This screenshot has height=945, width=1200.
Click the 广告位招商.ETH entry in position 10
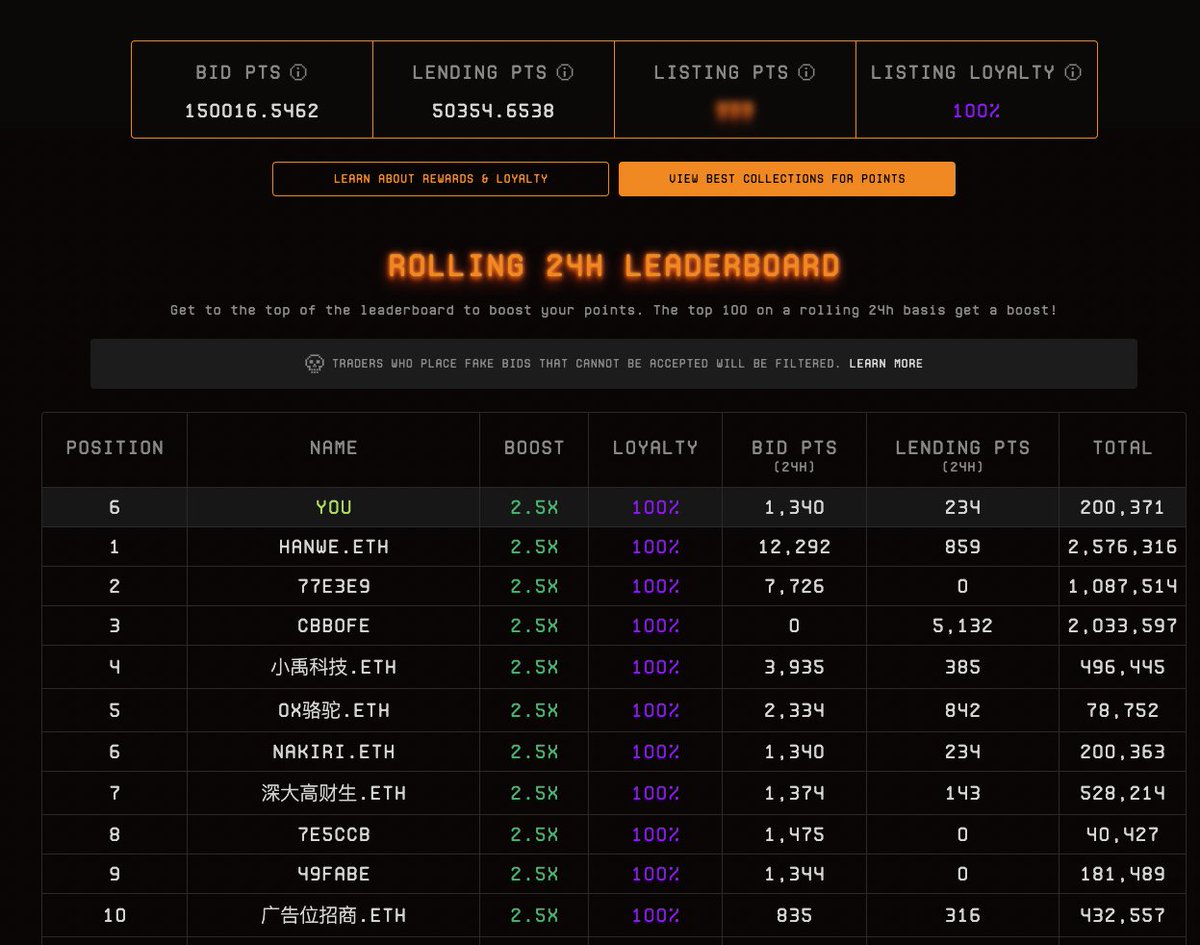point(333,914)
